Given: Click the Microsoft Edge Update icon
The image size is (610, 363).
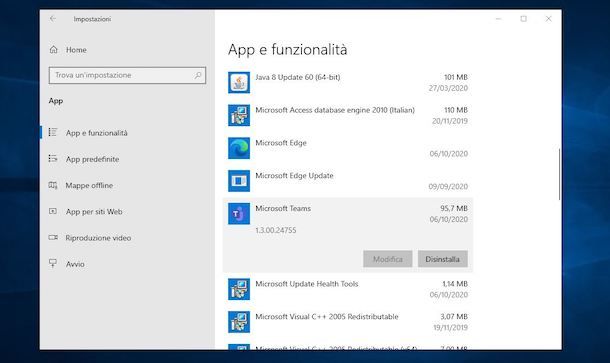Looking at the screenshot, I should coord(239,181).
